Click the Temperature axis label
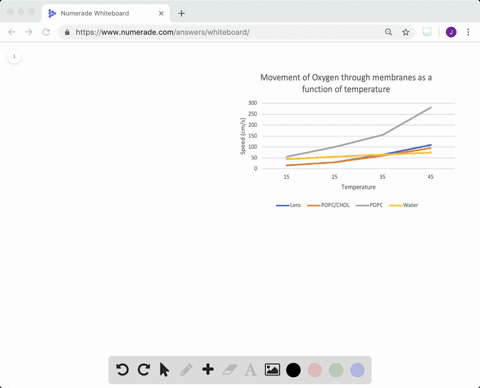The height and width of the screenshot is (388, 480). point(358,187)
